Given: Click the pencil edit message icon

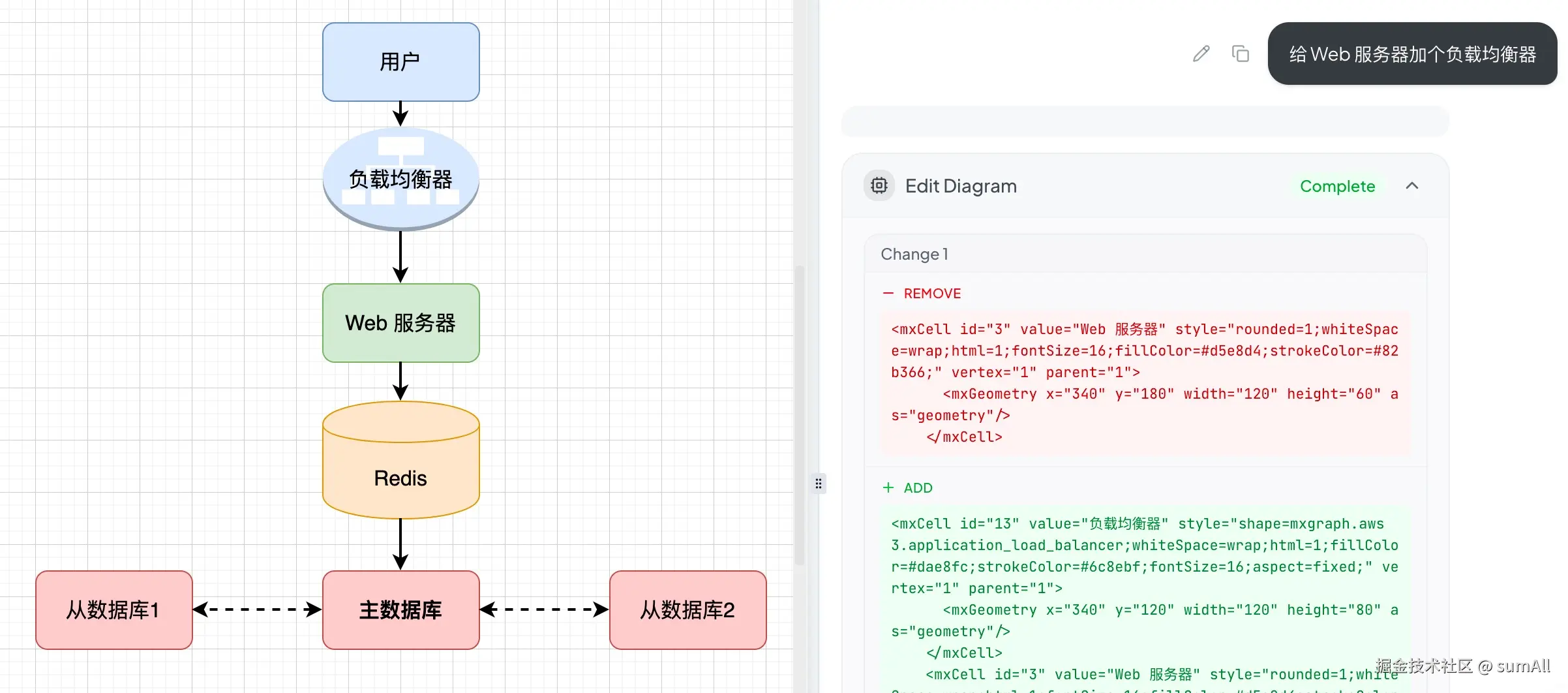Looking at the screenshot, I should coord(1201,54).
